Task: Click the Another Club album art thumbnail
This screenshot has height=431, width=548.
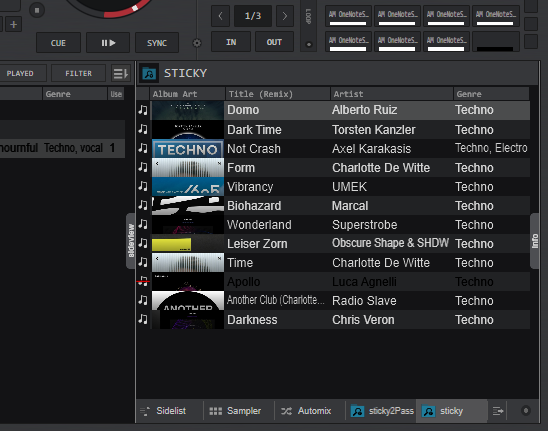Action: [188, 301]
